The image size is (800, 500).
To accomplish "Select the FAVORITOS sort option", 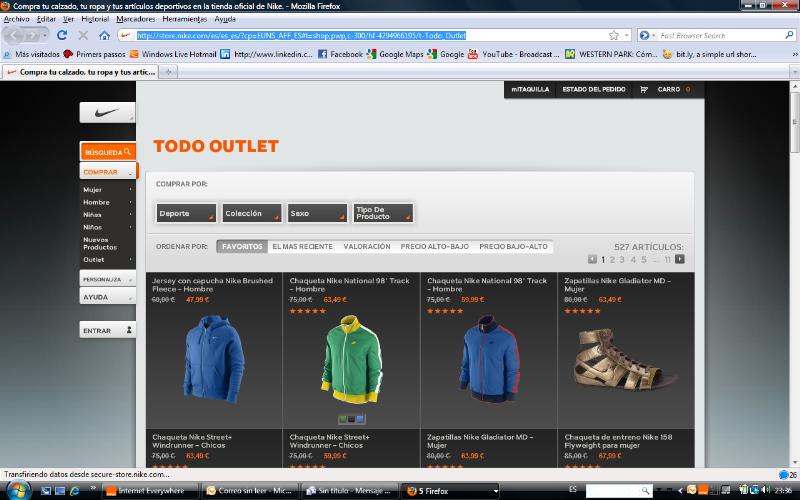I will (242, 246).
